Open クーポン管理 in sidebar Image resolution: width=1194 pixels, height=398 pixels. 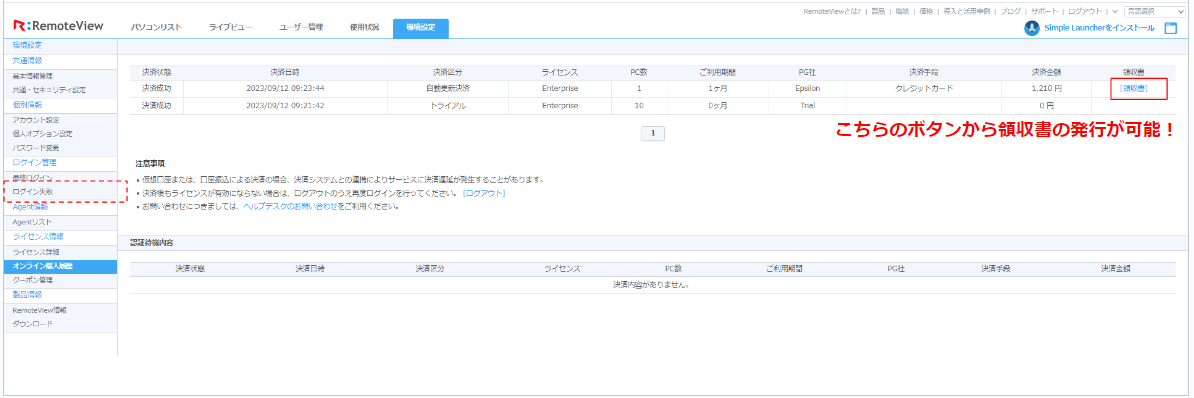pyautogui.click(x=32, y=280)
